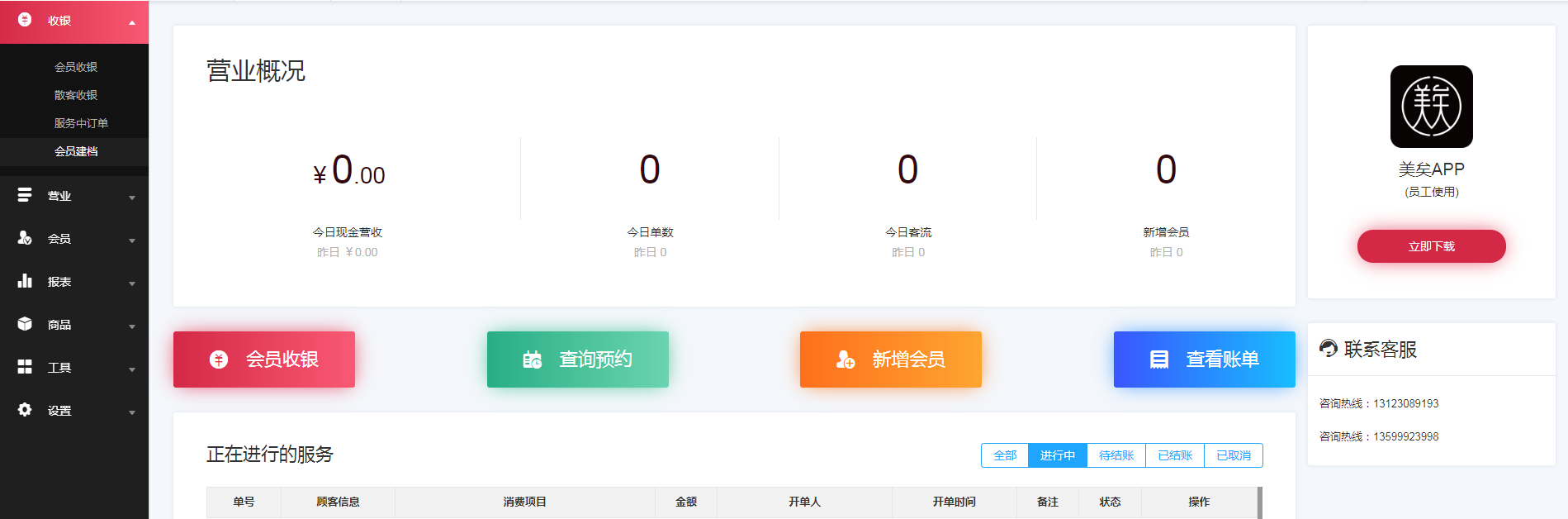Viewport: 1568px width, 519px height.
Task: Click the 会员 person icon in sidebar
Action: pos(25,237)
